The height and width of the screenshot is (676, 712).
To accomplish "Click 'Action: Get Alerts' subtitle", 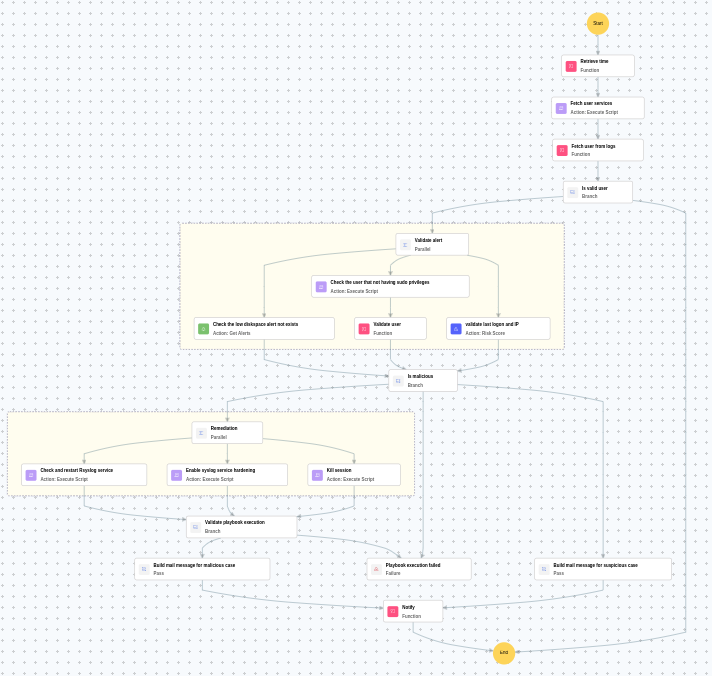I will point(231,333).
